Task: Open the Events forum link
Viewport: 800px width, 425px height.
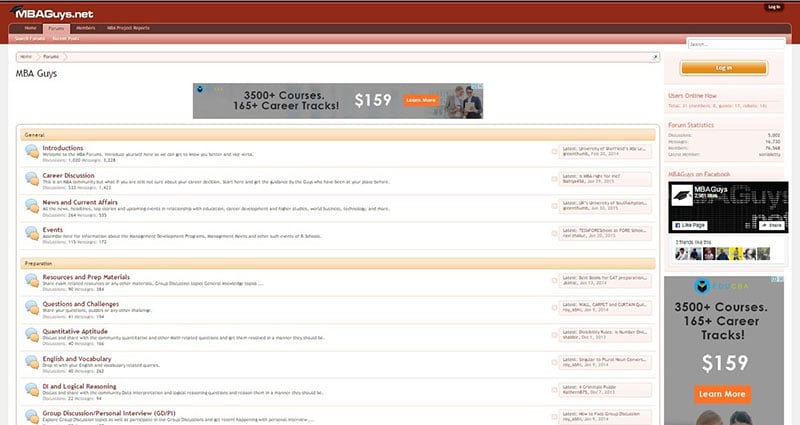Action: [x=53, y=230]
